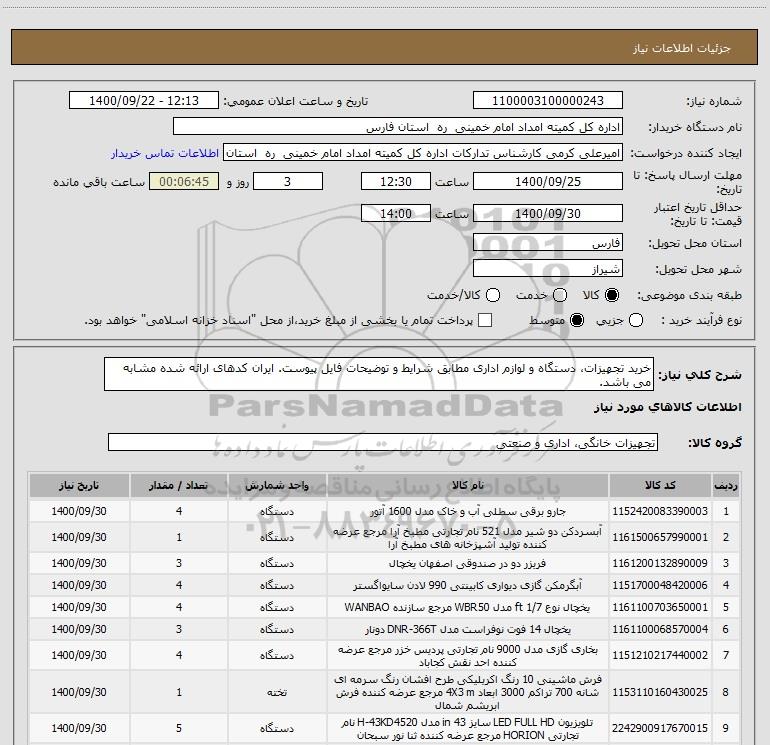Click the page header جزئیات اطلاعات نیاز

pyautogui.click(x=682, y=48)
